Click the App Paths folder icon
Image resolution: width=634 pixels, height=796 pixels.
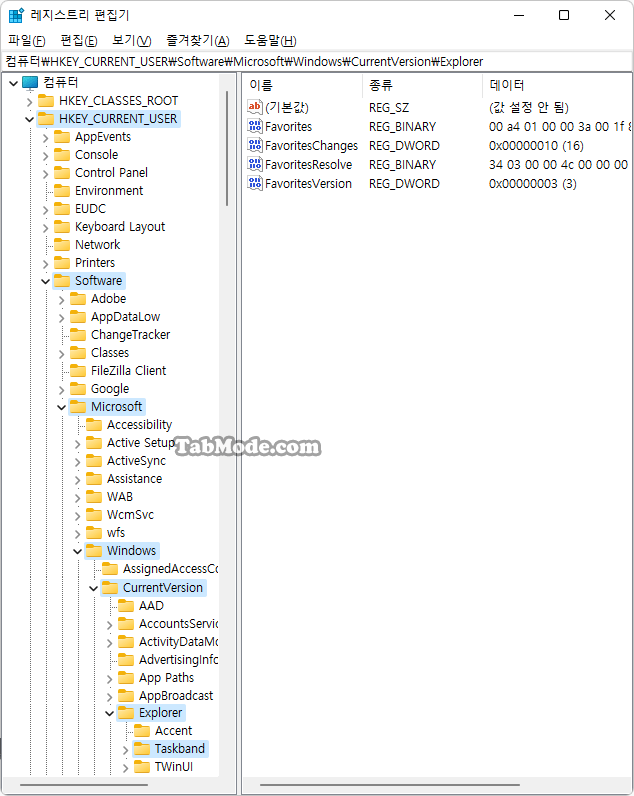(x=126, y=678)
